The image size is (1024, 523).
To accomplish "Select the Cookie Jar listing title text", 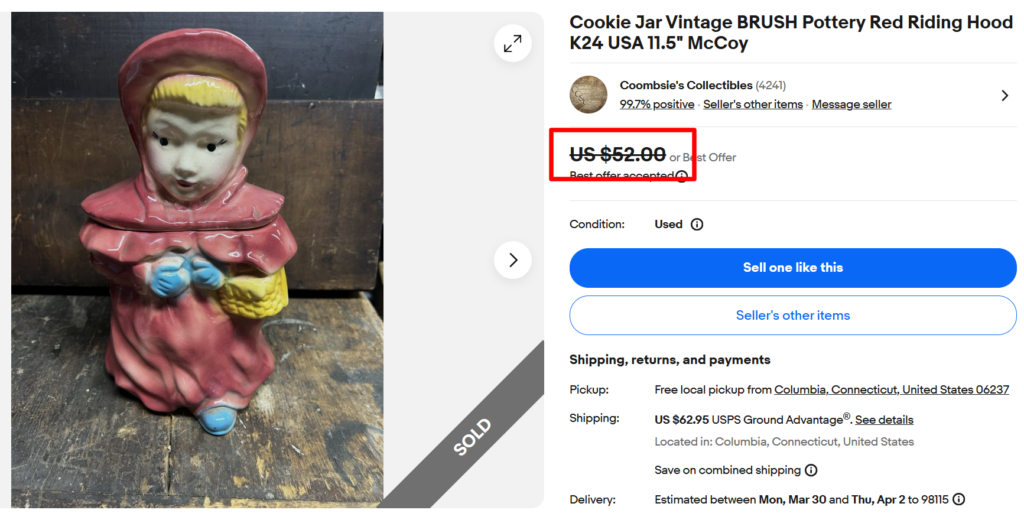I will (x=791, y=33).
